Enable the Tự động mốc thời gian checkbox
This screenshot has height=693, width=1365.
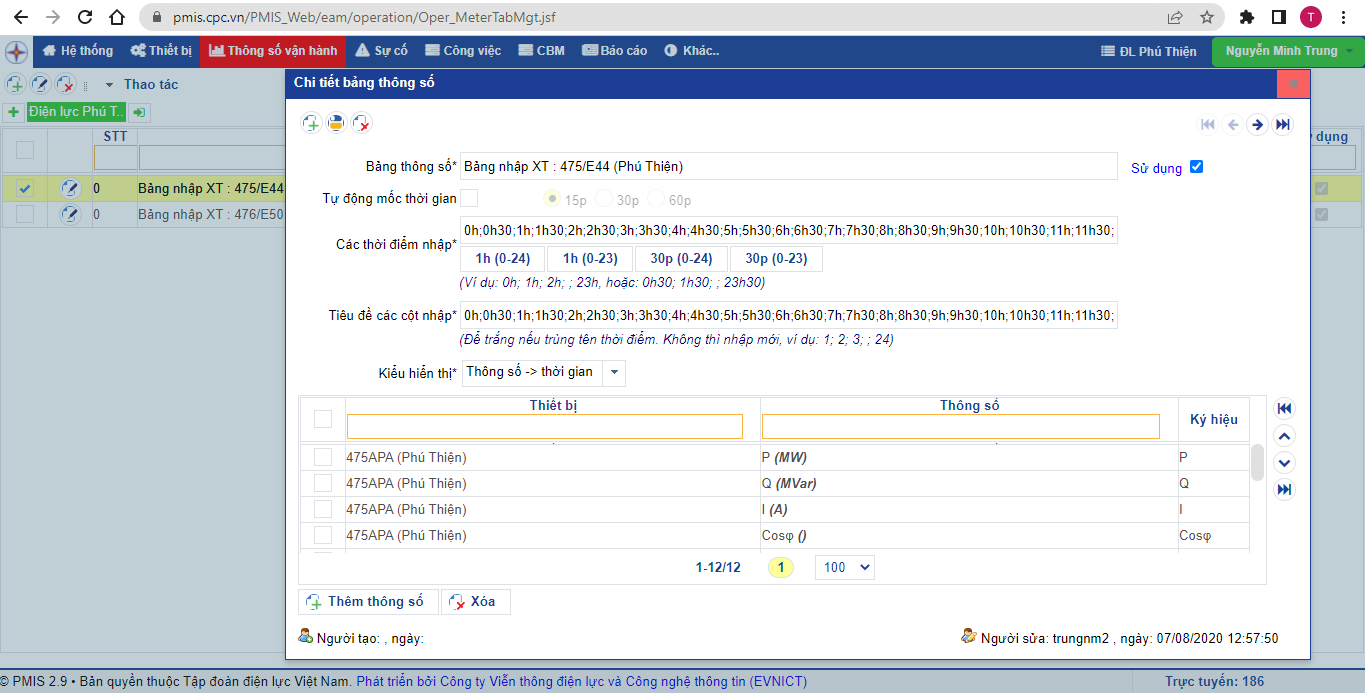469,198
